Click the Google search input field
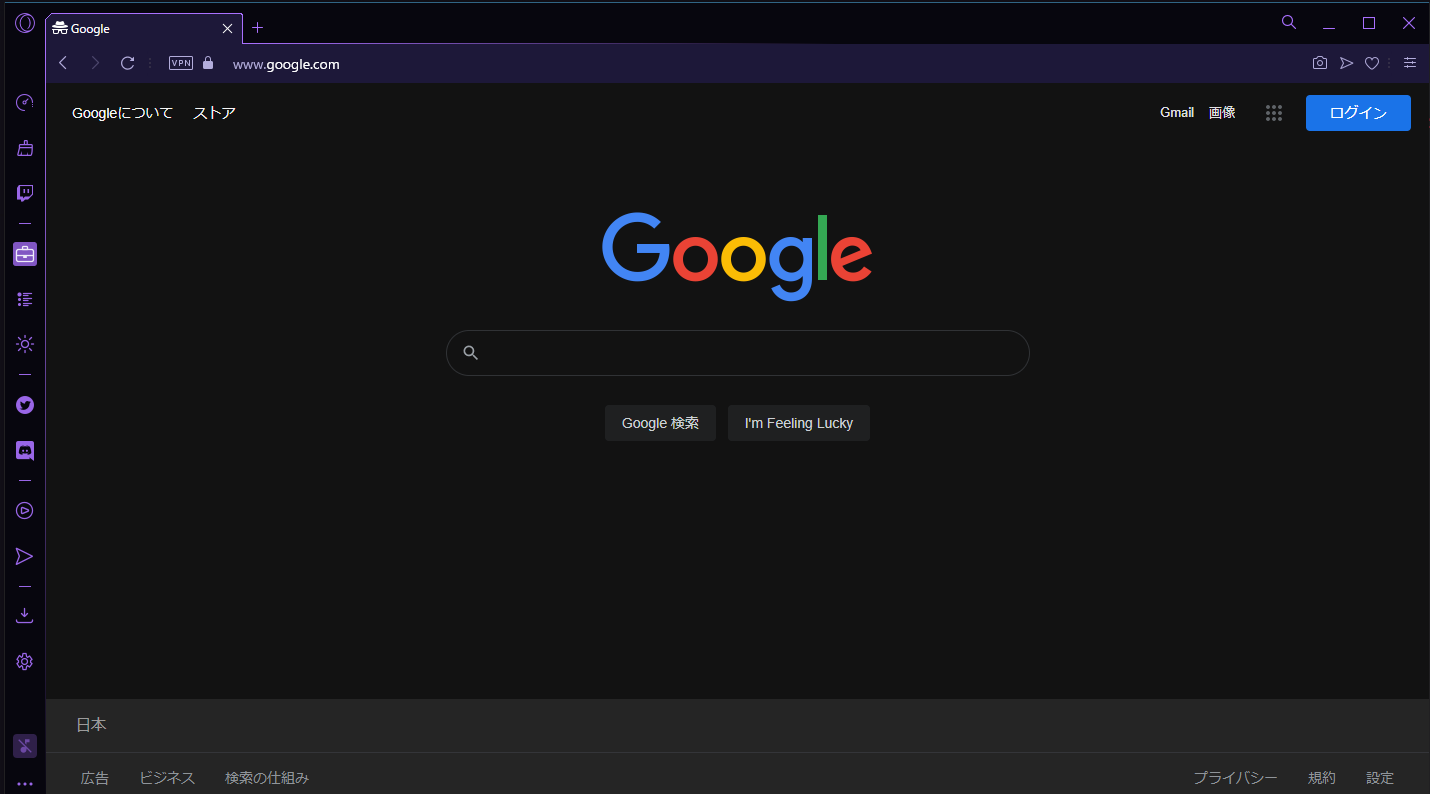This screenshot has height=794, width=1430. tap(738, 353)
